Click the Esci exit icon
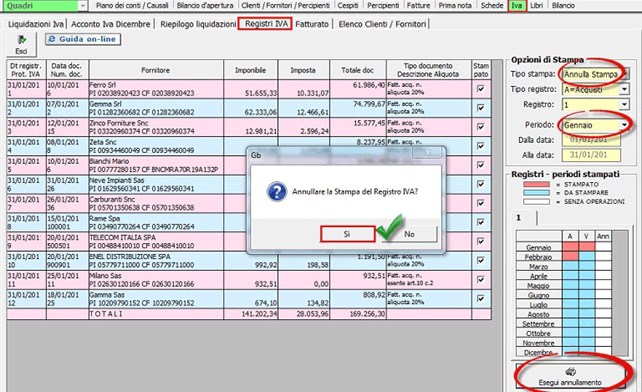 pyautogui.click(x=21, y=40)
